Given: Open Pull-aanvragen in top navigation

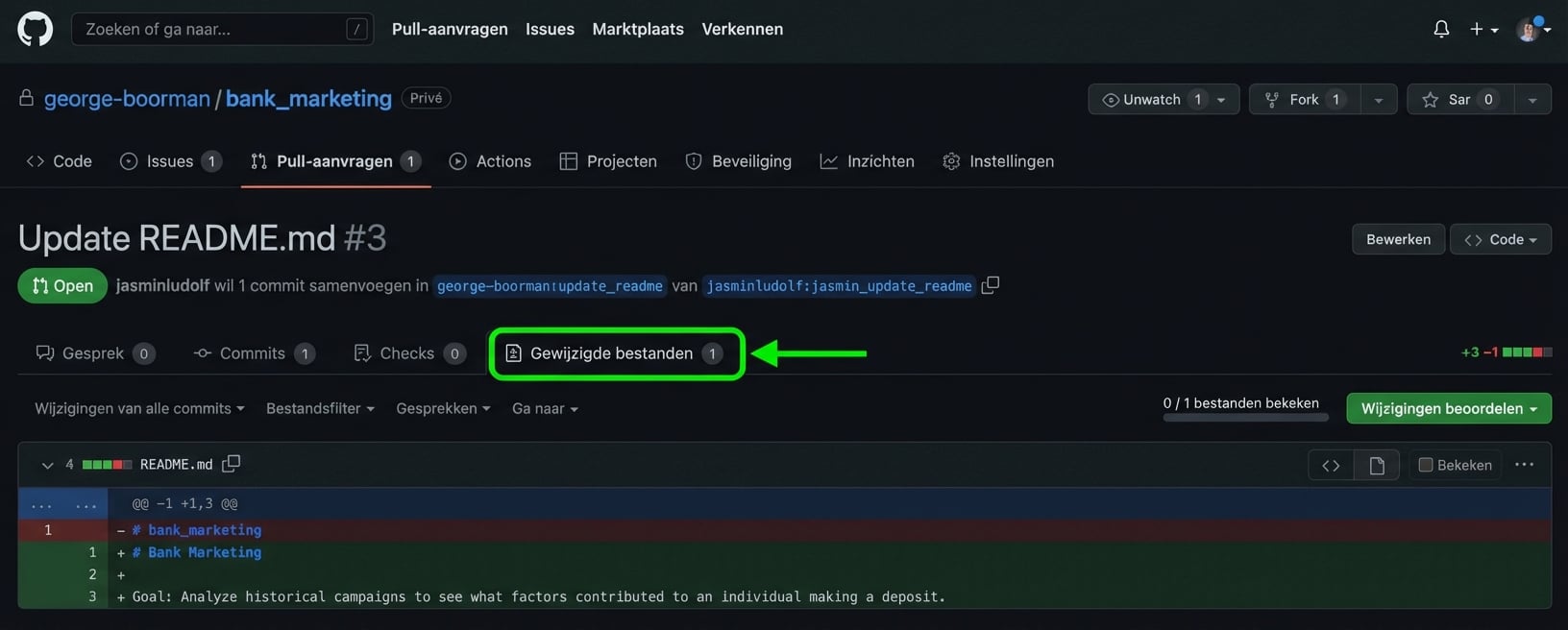Looking at the screenshot, I should [x=450, y=29].
